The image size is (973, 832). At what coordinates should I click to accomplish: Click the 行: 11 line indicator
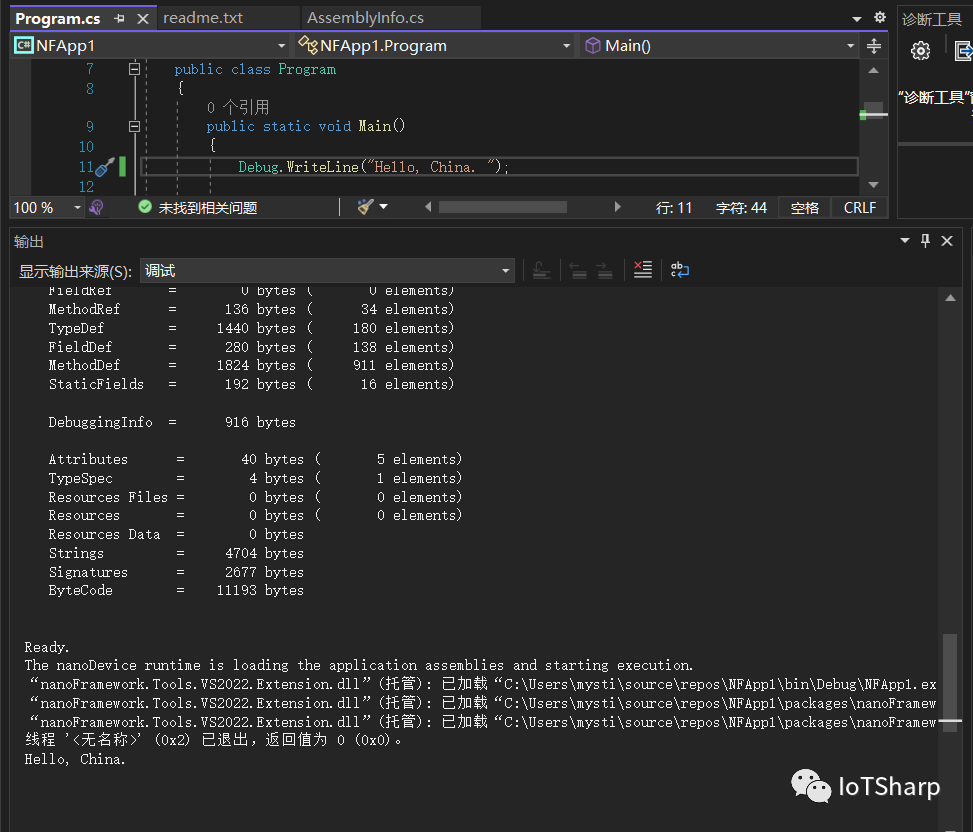pos(673,208)
